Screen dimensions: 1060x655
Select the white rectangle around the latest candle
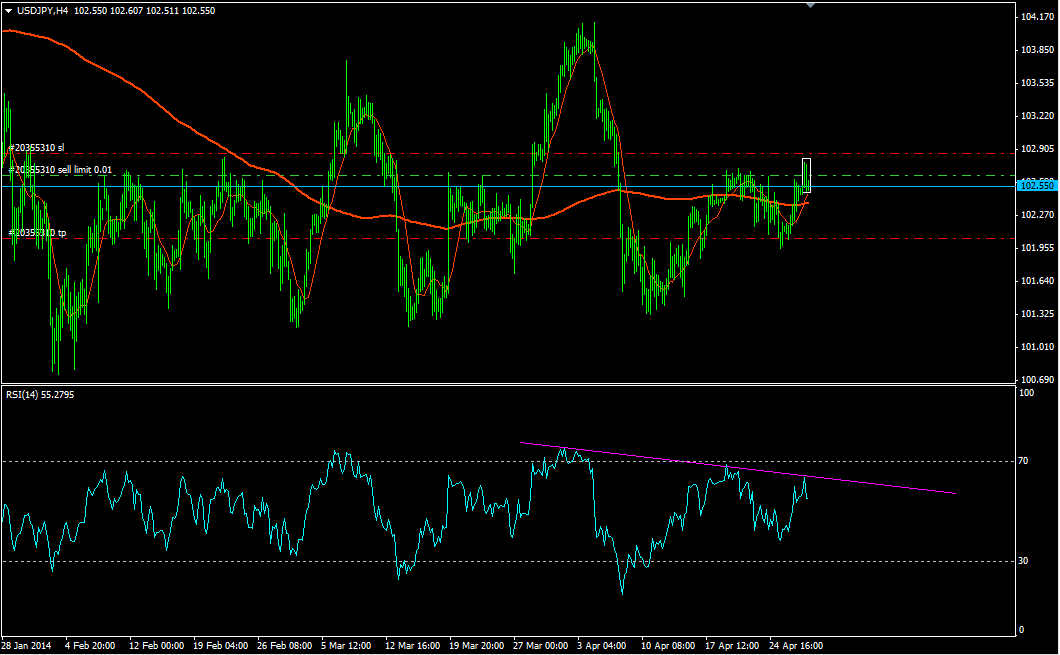[806, 176]
